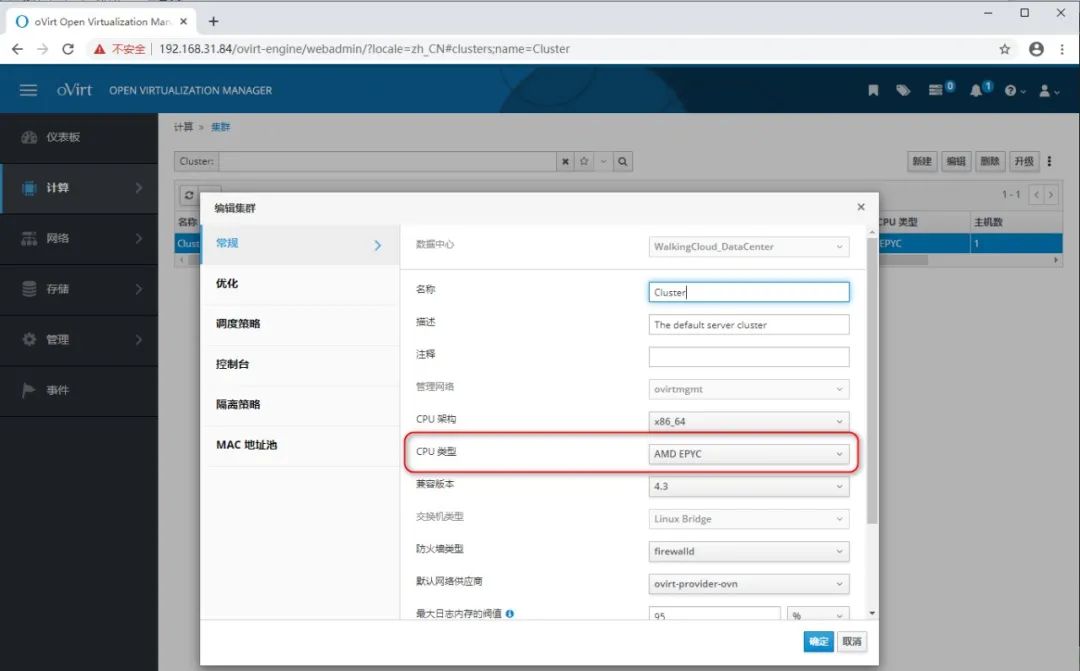Open the default network provider ovirt-provider-ovn dropdown
The image size is (1080, 671).
click(x=749, y=584)
